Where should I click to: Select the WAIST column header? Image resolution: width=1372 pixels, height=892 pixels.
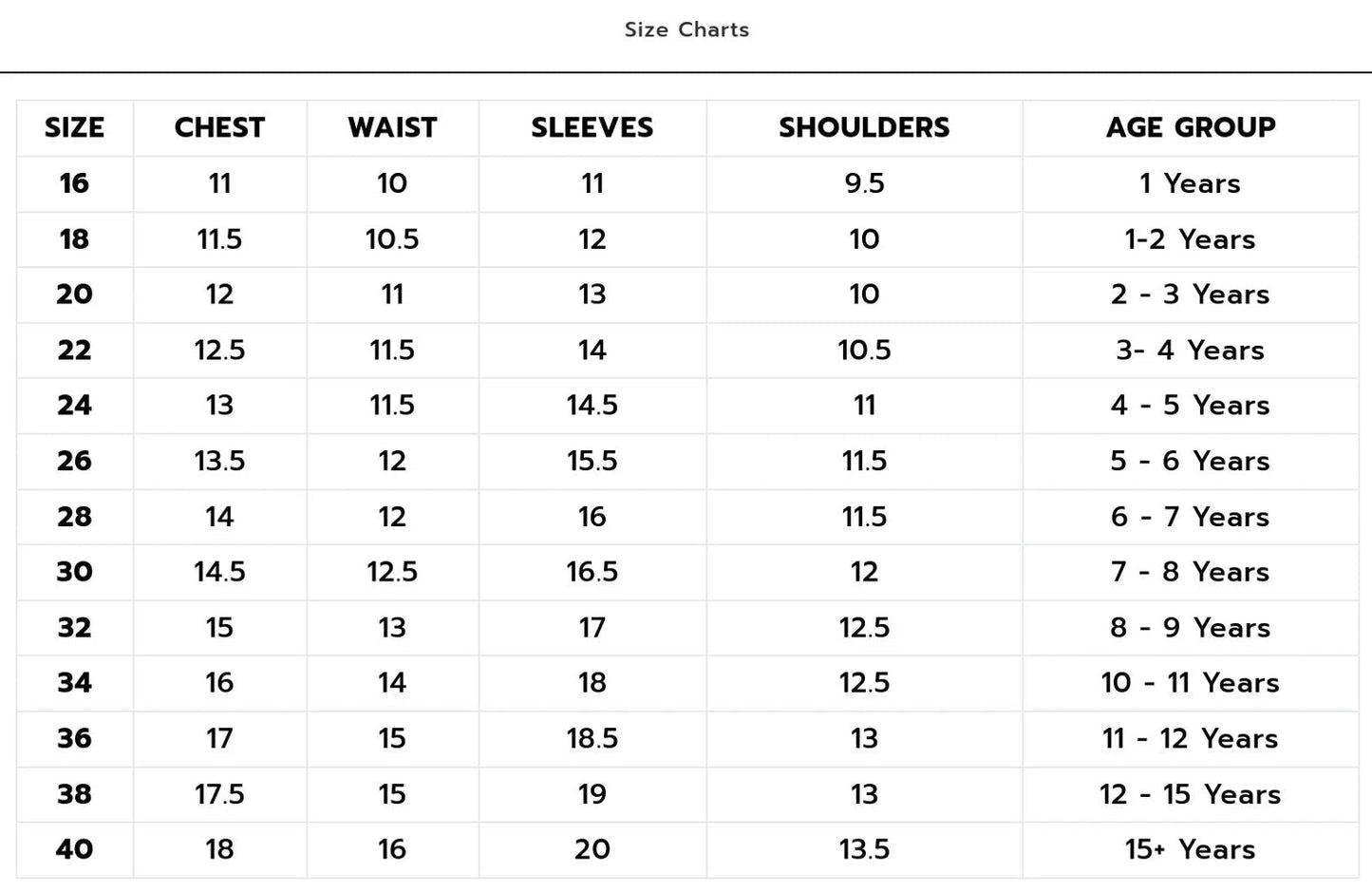point(392,127)
